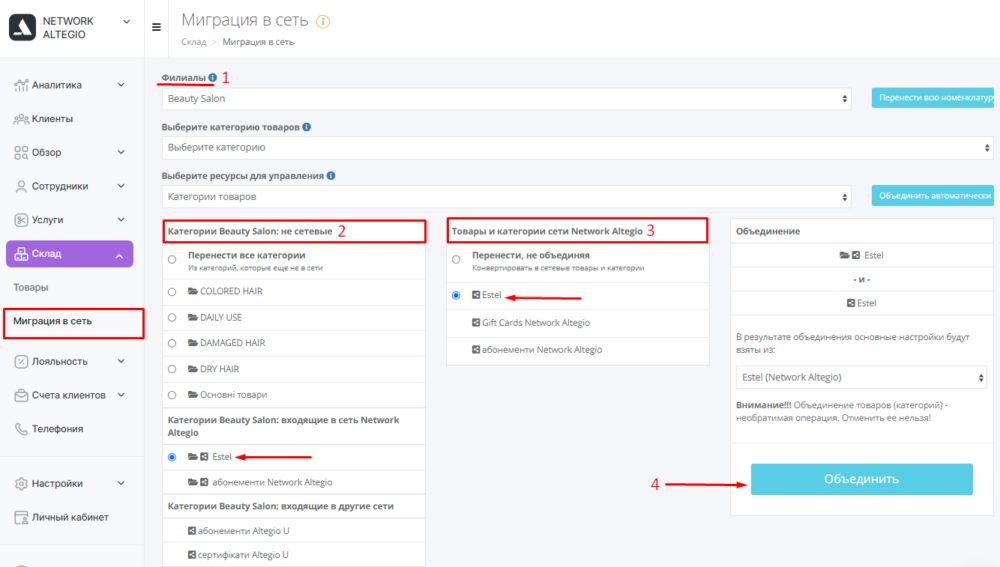Click folder icon of COLORED HAIR category
1000x567 pixels.
coord(193,291)
